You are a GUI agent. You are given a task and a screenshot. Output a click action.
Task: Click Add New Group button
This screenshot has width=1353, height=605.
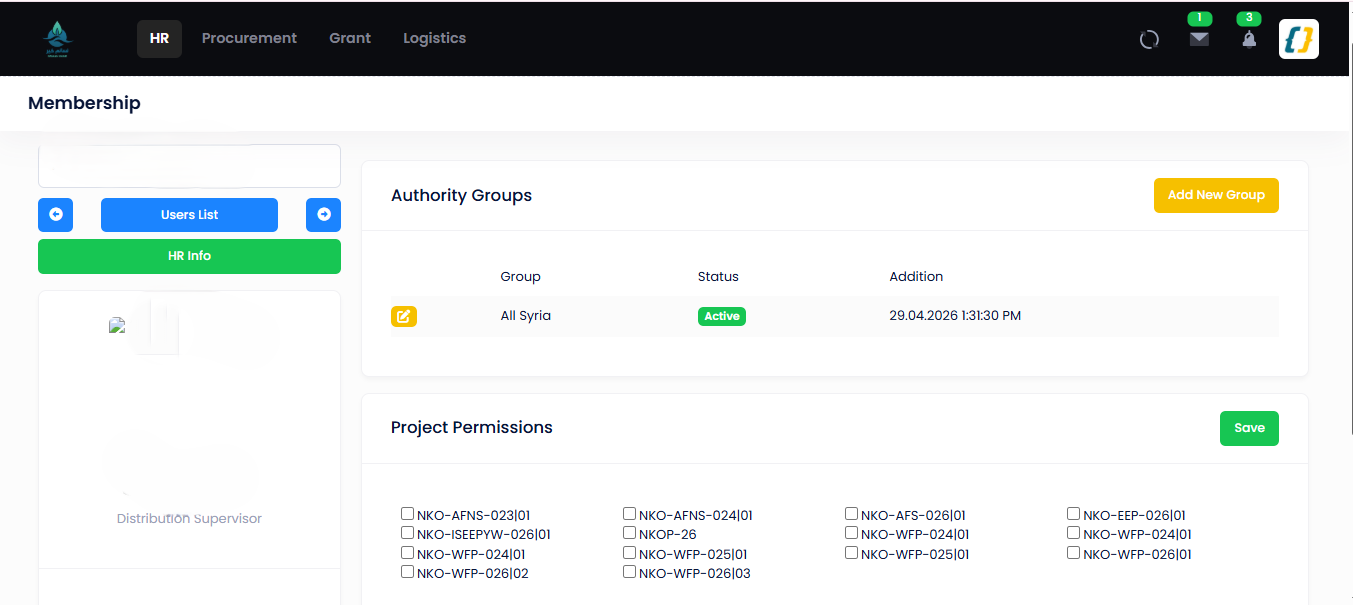[x=1216, y=195]
